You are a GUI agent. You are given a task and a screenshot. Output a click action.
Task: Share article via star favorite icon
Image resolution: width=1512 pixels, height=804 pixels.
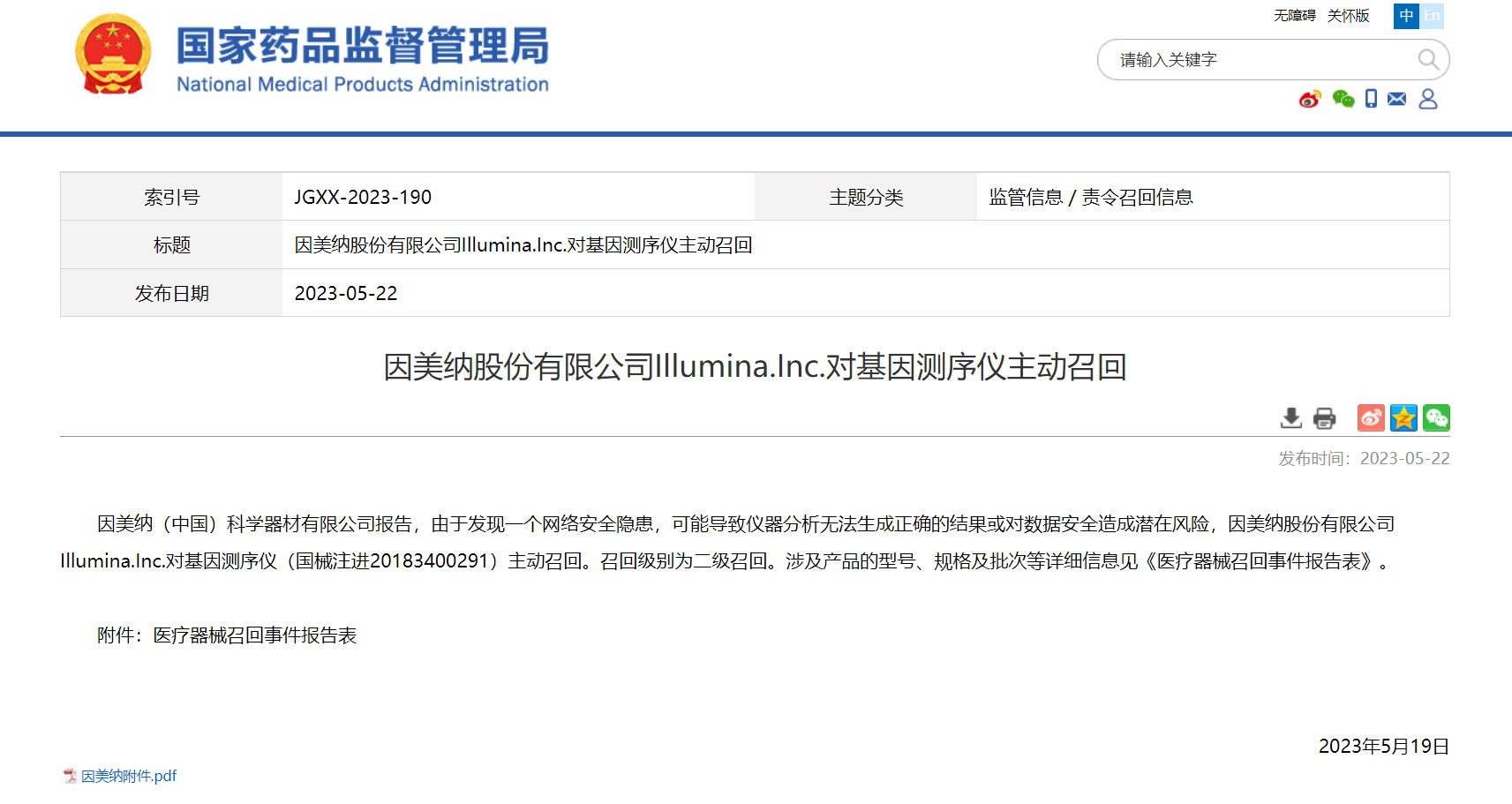(x=1403, y=417)
